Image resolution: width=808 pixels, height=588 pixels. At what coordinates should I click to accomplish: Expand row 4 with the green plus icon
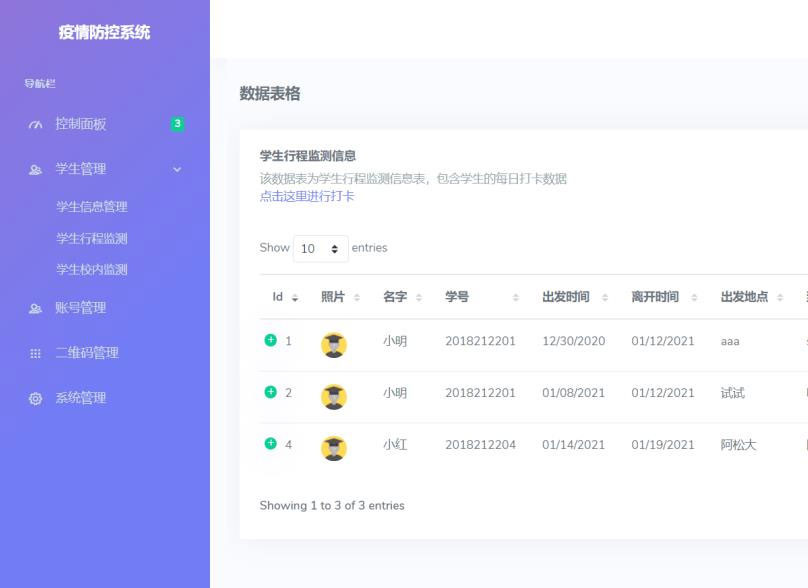click(271, 444)
